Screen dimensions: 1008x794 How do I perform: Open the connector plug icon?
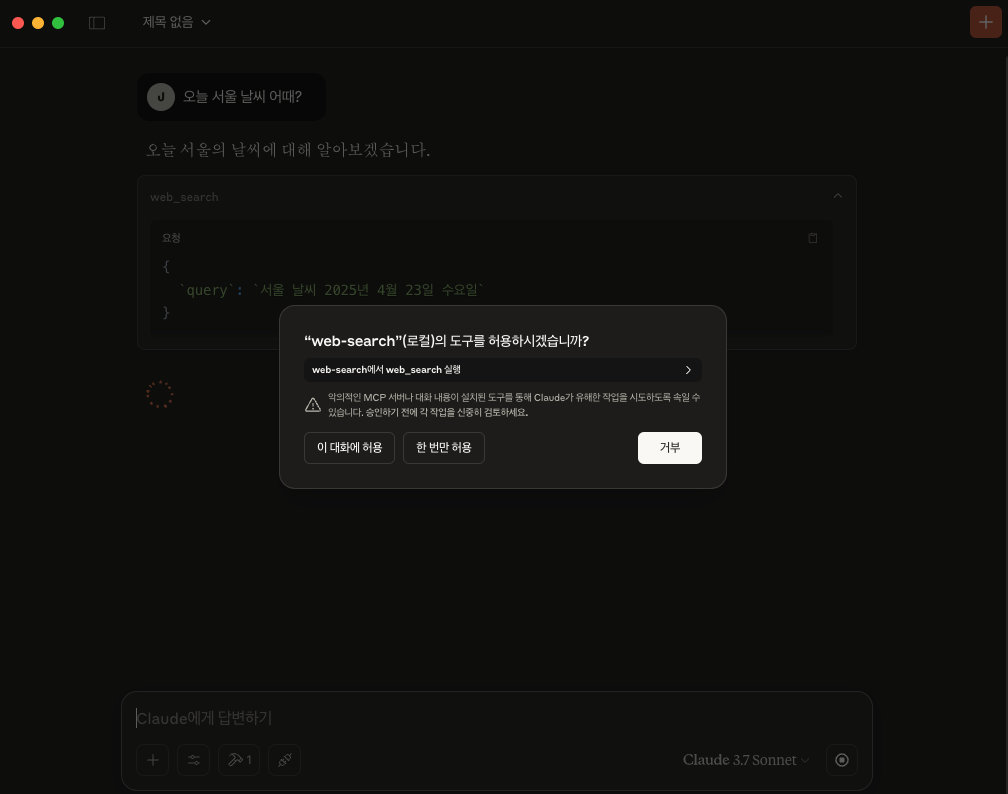(x=285, y=760)
